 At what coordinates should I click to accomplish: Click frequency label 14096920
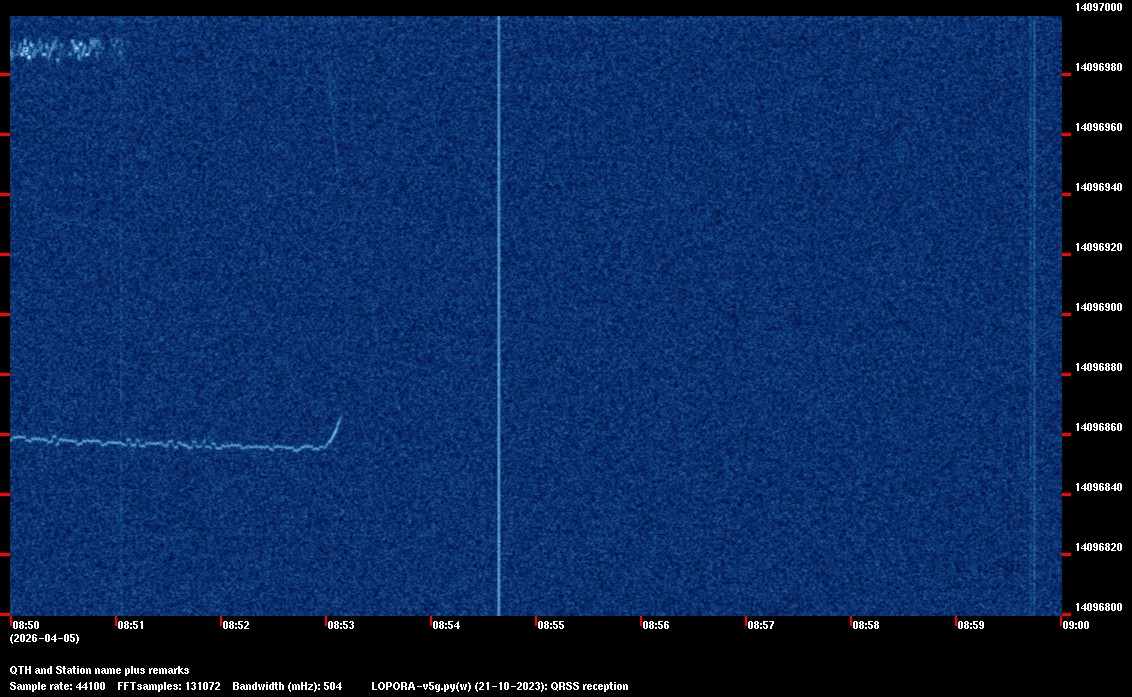tap(1099, 247)
